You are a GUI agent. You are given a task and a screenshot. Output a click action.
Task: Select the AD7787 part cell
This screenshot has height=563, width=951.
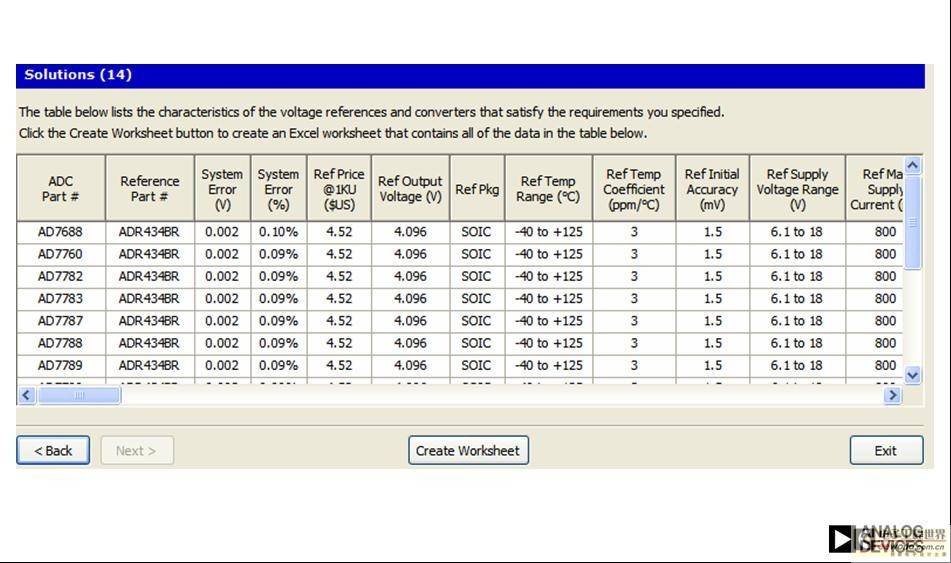click(61, 321)
